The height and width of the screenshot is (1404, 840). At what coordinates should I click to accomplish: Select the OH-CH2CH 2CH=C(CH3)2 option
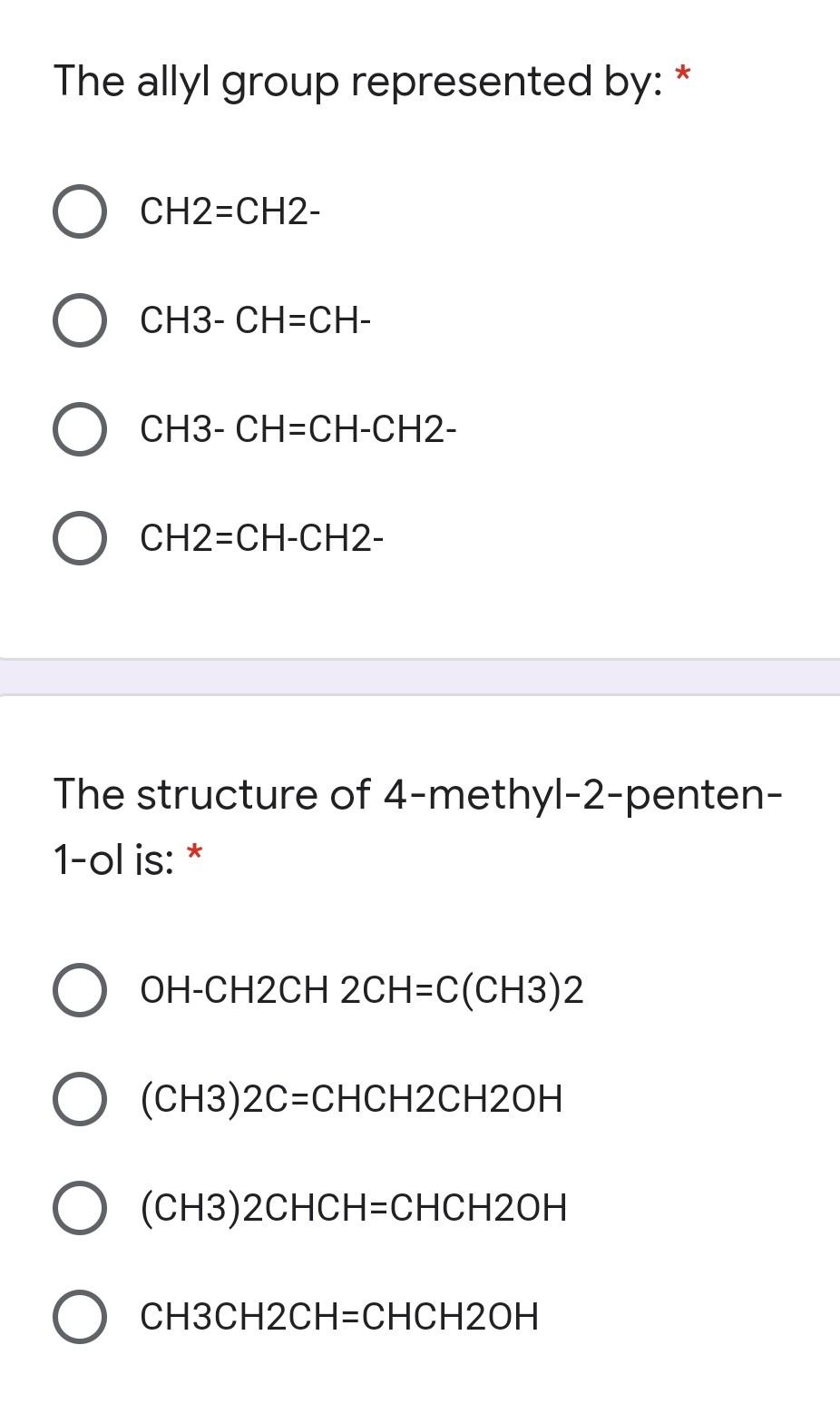pos(80,991)
